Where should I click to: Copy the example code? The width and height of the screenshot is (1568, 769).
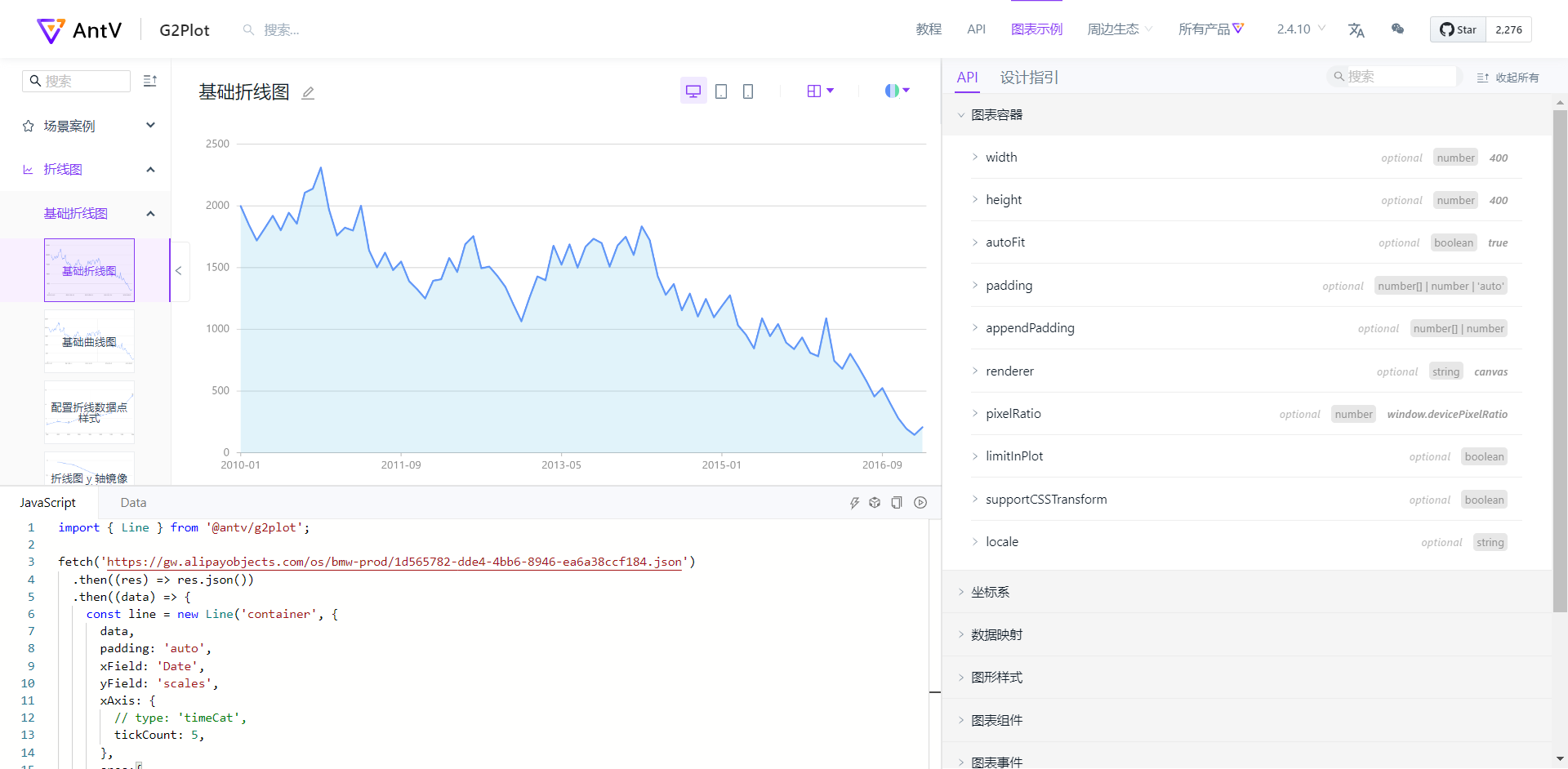[897, 502]
